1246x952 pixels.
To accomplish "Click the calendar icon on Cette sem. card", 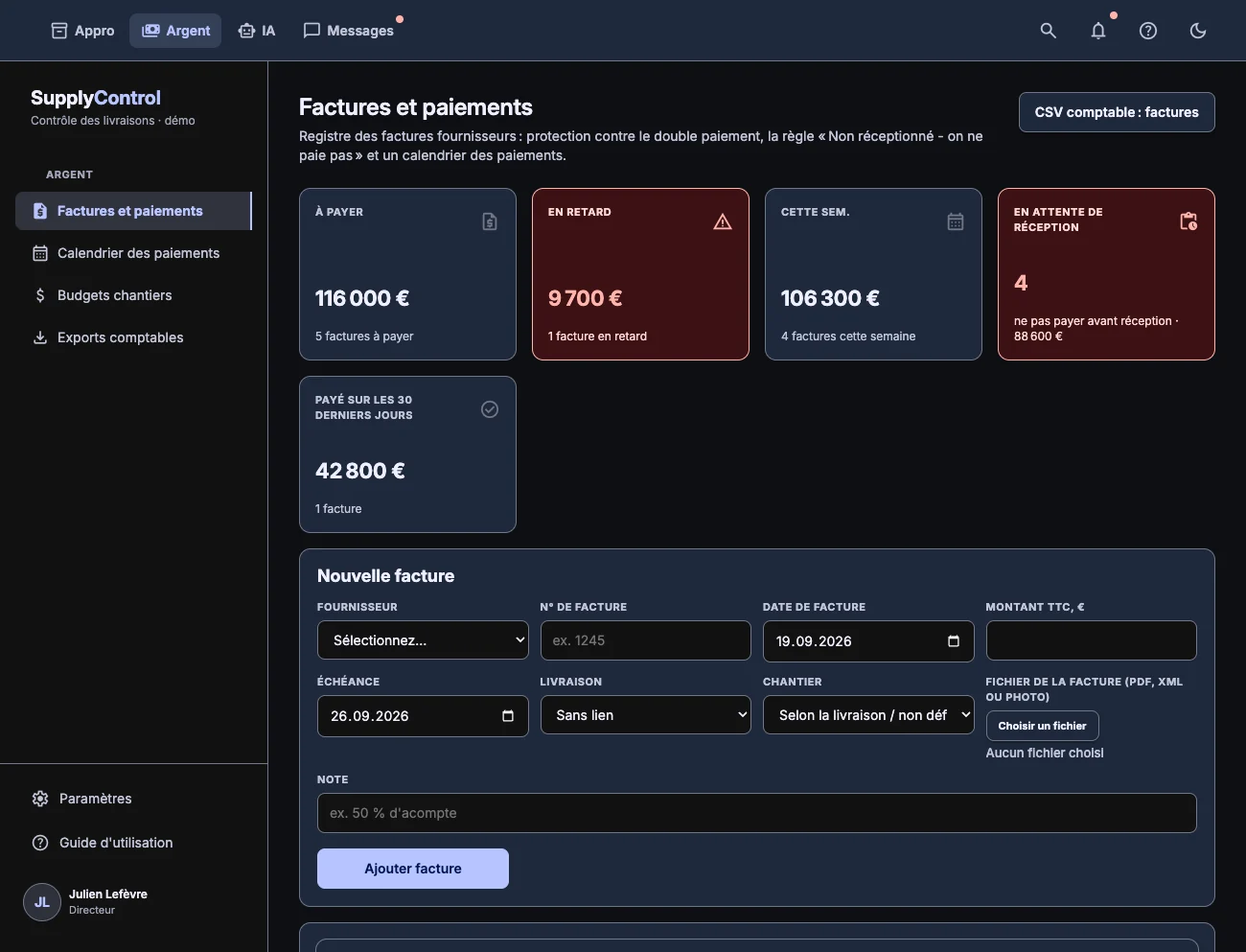I will 956,221.
